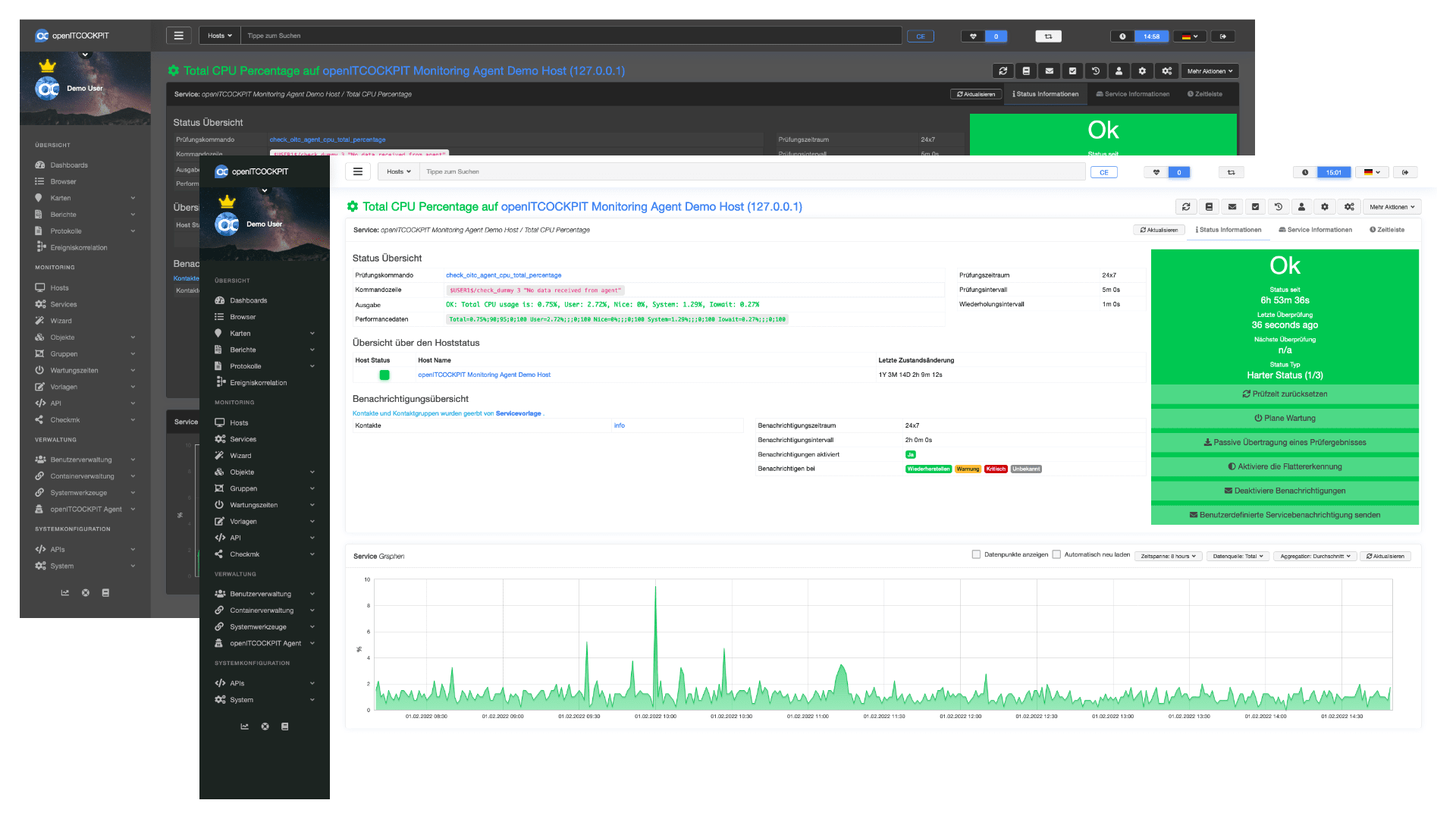Image resolution: width=1456 pixels, height=819 pixels.
Task: Open the book documentation icon in the light window
Action: [x=1210, y=206]
